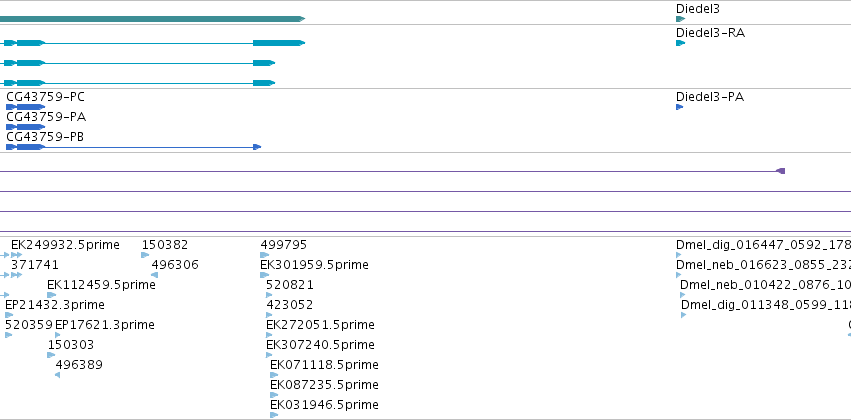Click the Diedel3-PA protein arrow marker
Screen dimensions: 851x420
[679, 107]
